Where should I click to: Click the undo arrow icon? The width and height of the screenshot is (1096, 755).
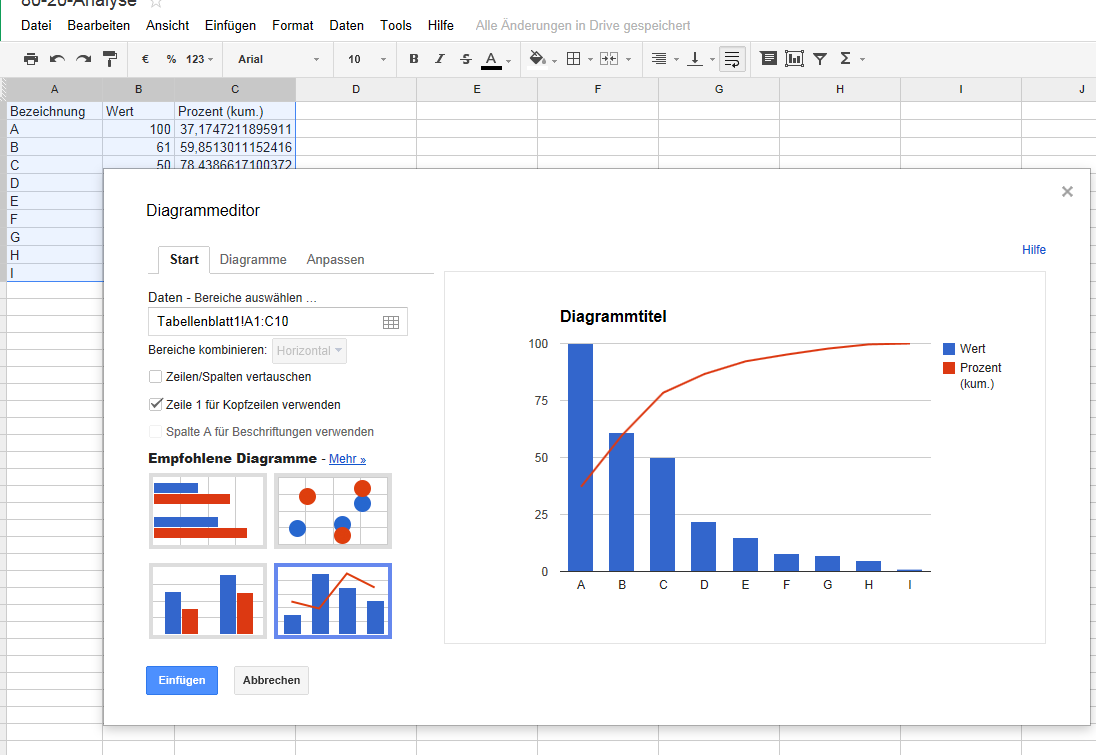(x=57, y=59)
